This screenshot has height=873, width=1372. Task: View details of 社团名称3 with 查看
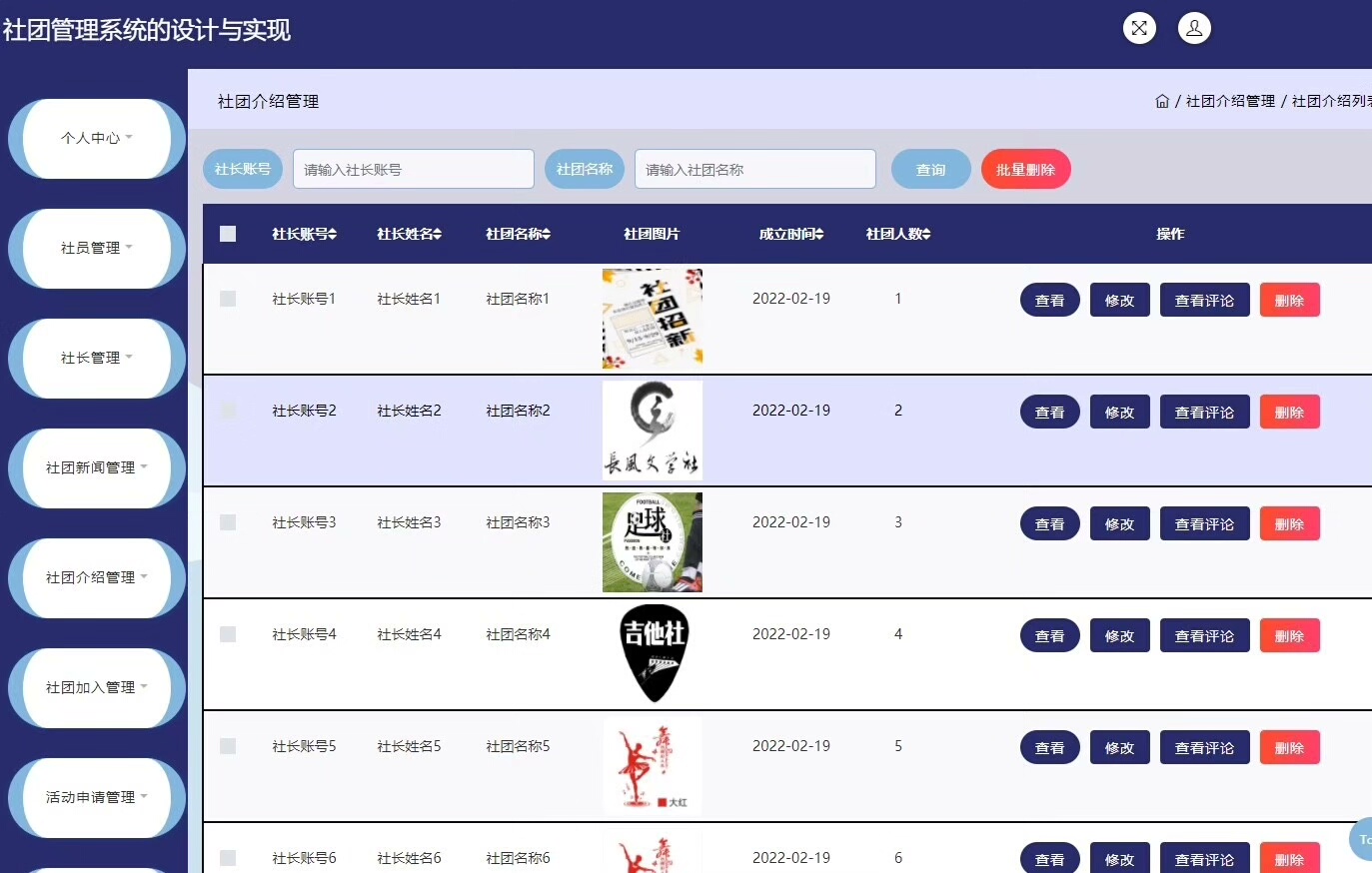click(x=1050, y=524)
